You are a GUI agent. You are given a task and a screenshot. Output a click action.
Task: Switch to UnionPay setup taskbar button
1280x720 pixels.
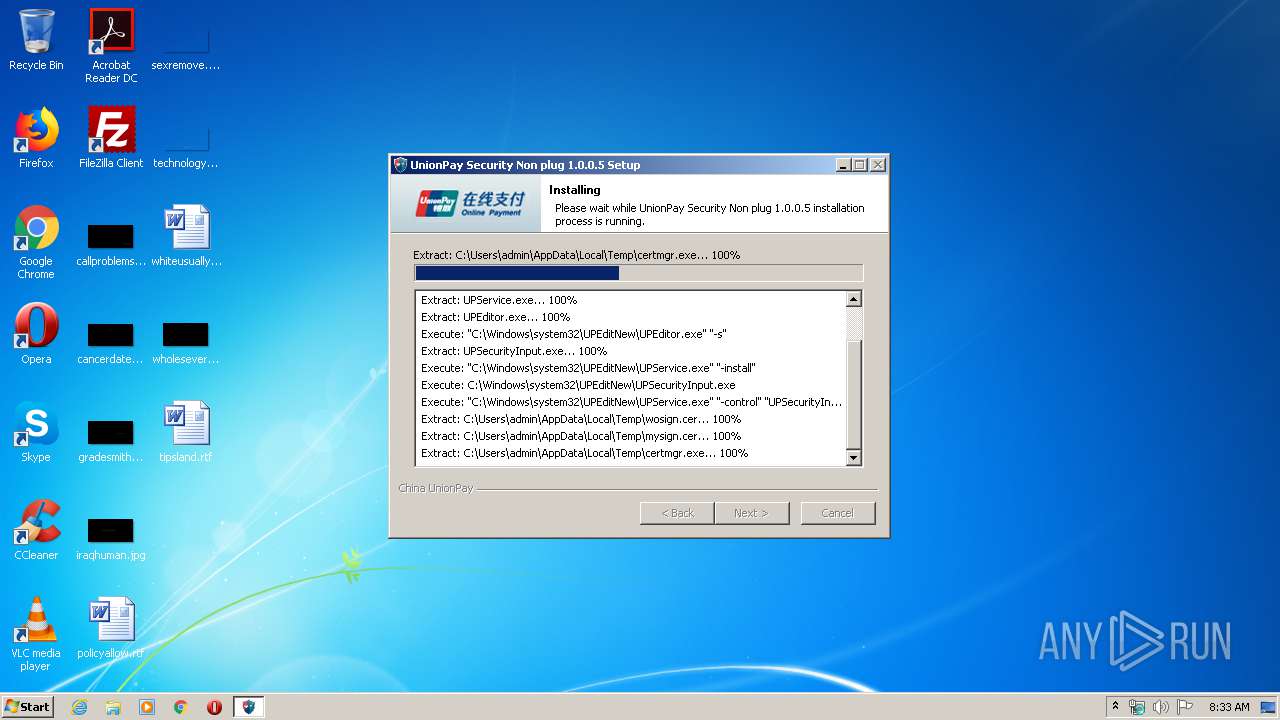pos(249,707)
